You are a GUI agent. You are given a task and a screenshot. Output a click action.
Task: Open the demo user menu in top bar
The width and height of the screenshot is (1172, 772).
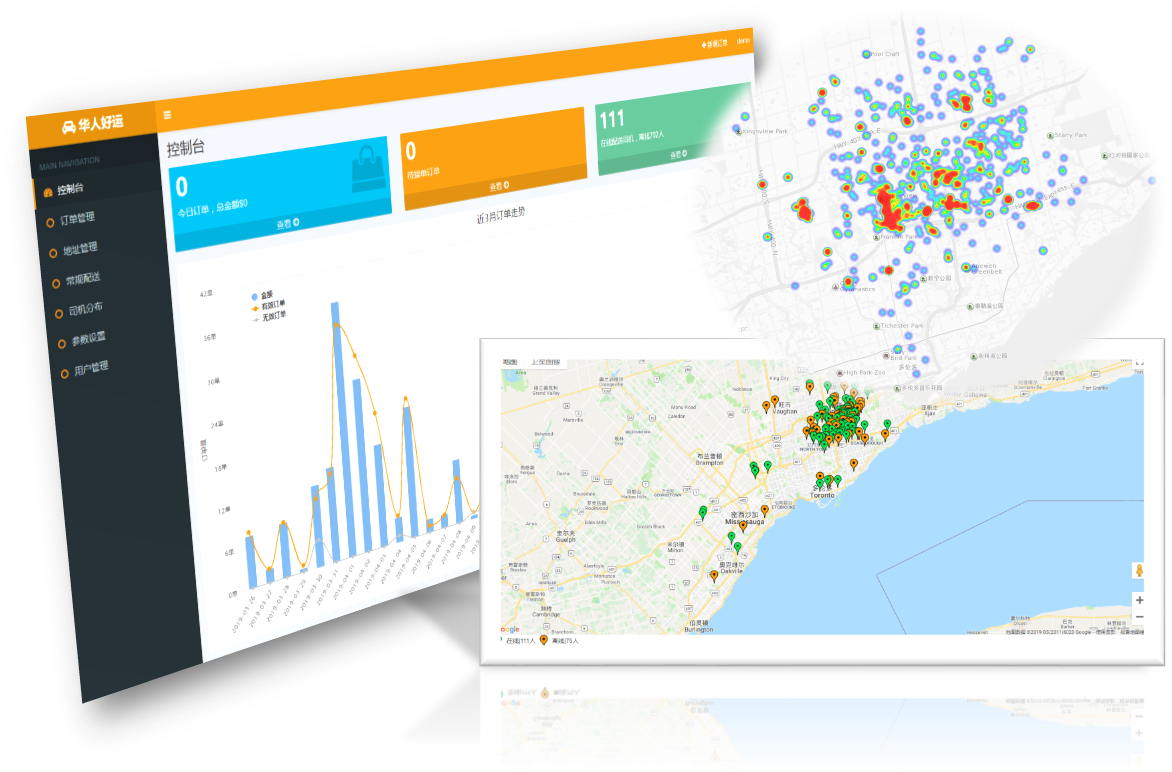(743, 40)
